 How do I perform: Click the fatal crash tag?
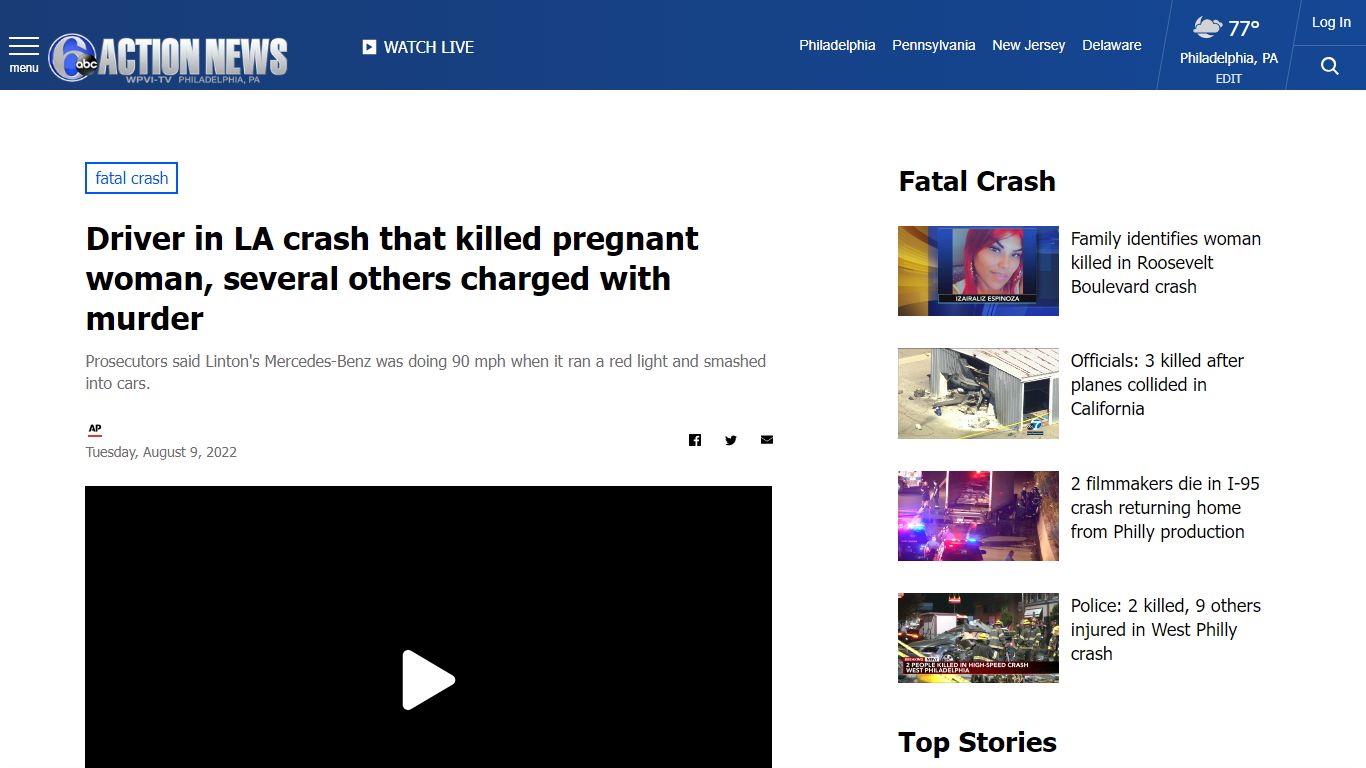132,178
